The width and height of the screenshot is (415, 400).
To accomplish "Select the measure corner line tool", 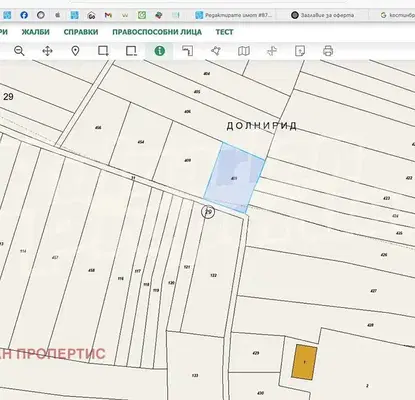I will click(188, 51).
